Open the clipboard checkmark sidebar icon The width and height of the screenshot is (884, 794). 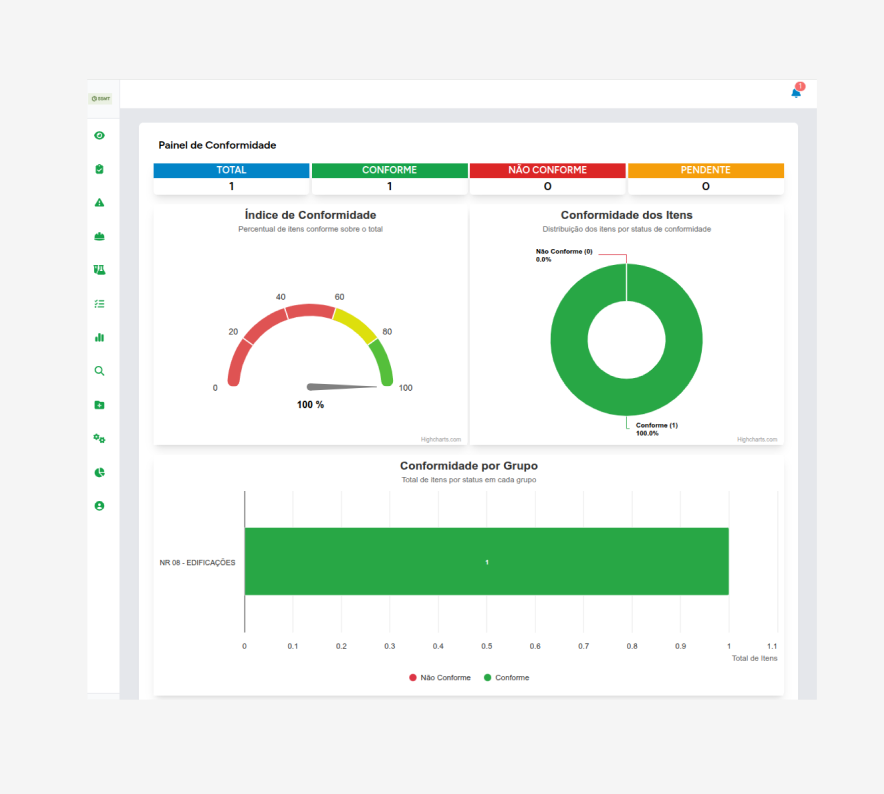tap(99, 169)
